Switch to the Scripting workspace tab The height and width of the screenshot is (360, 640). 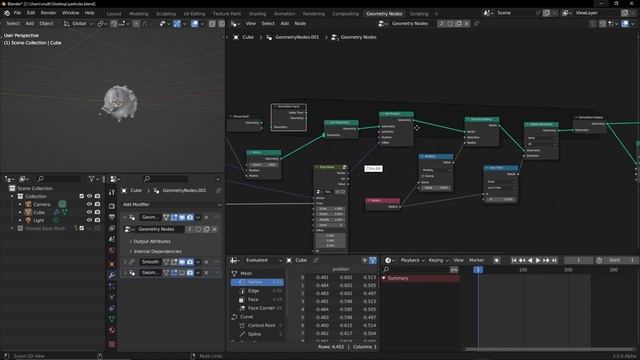tap(419, 14)
